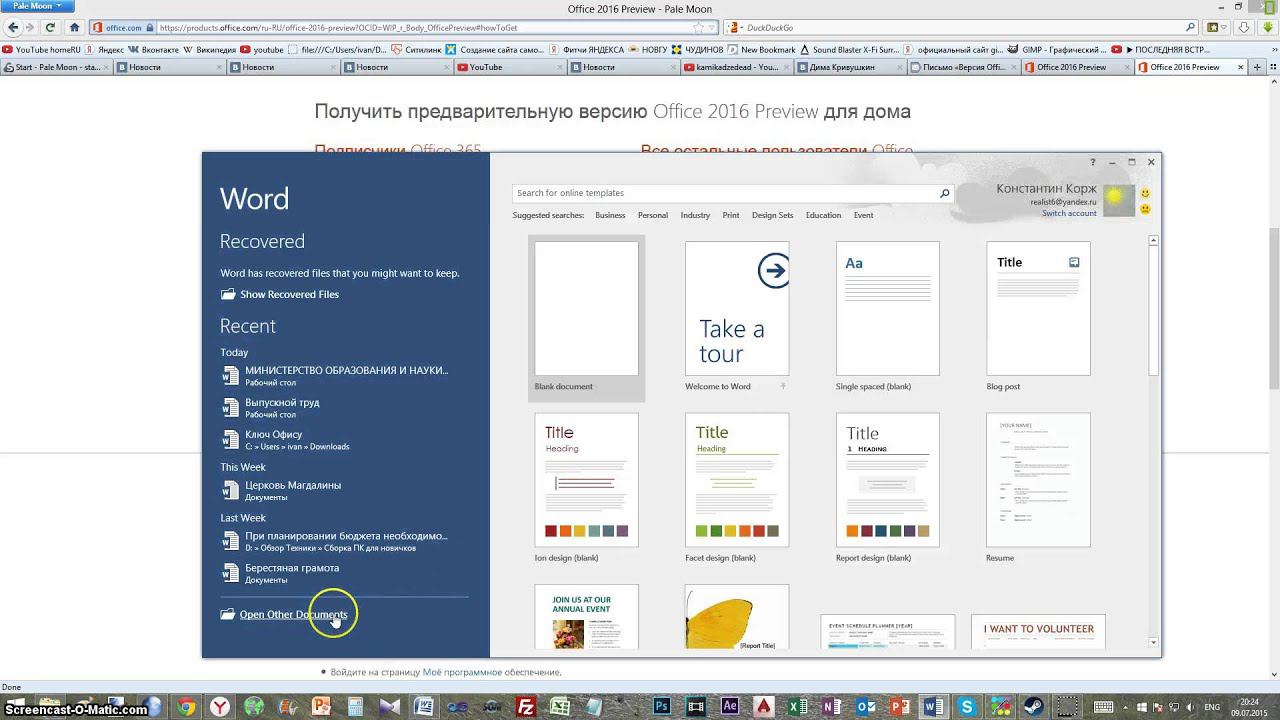Open After Effects from the taskbar

(x=729, y=707)
